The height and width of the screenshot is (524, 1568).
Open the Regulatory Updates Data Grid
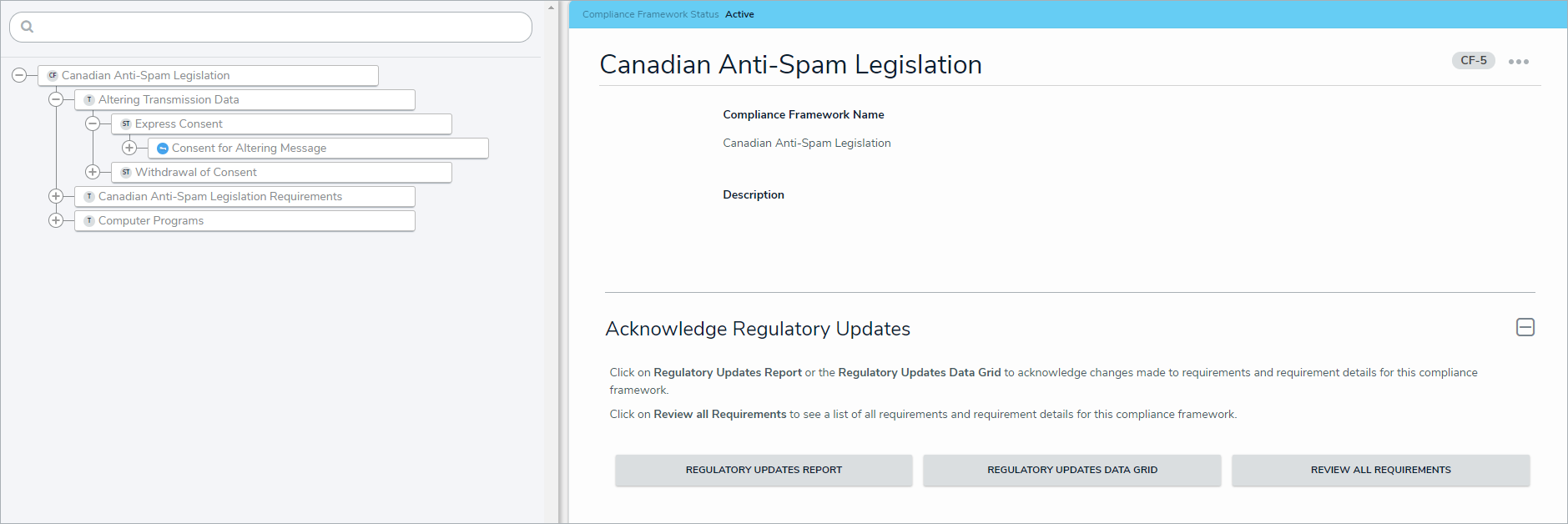coord(1071,470)
